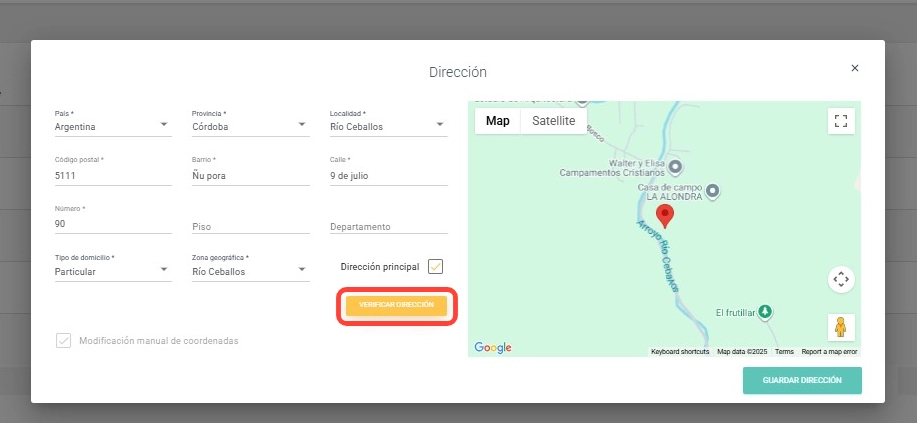Toggle fullscreen view on the map
This screenshot has height=423, width=917.
841,121
